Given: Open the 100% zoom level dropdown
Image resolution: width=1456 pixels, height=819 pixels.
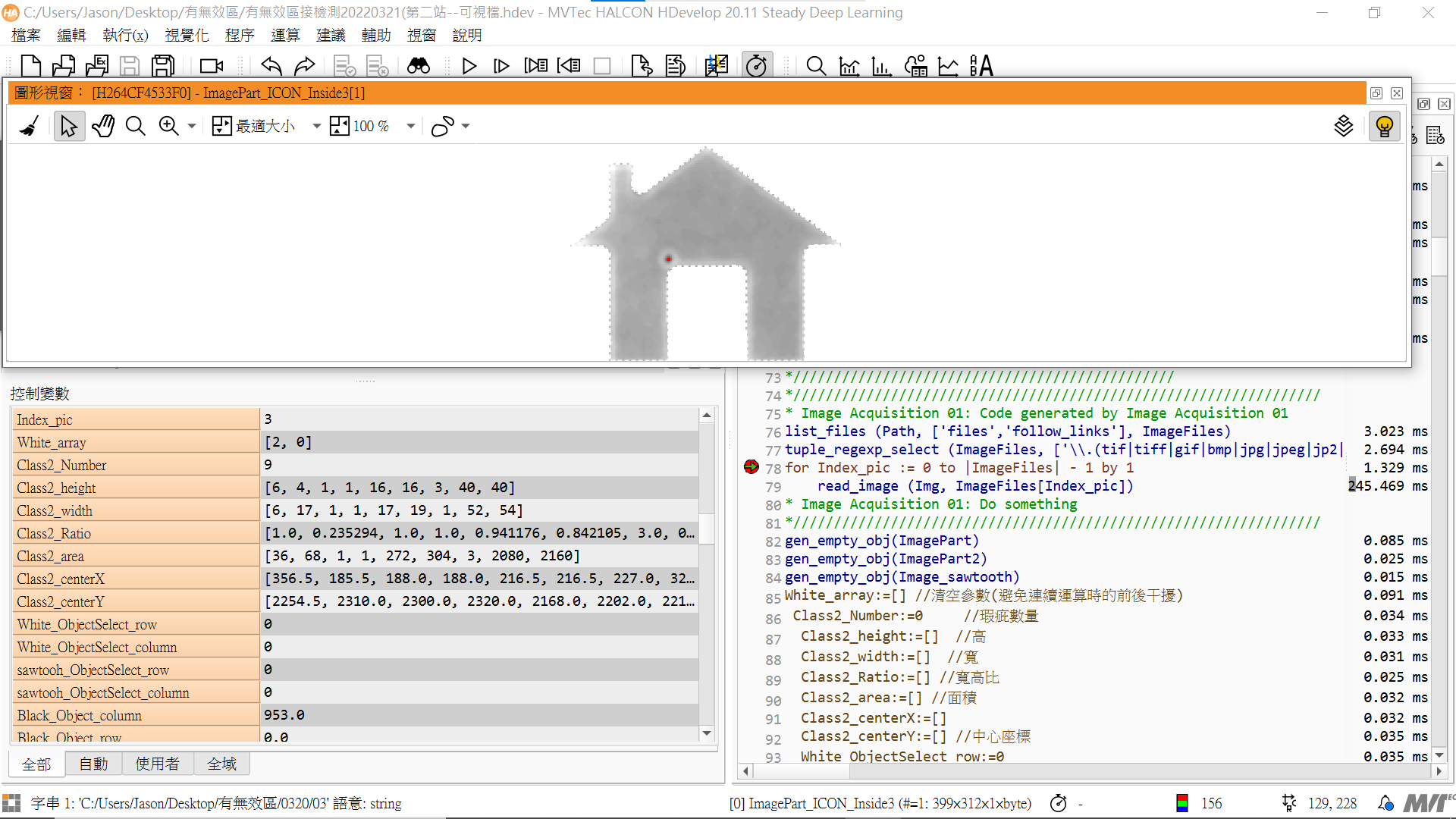Looking at the screenshot, I should (x=410, y=126).
